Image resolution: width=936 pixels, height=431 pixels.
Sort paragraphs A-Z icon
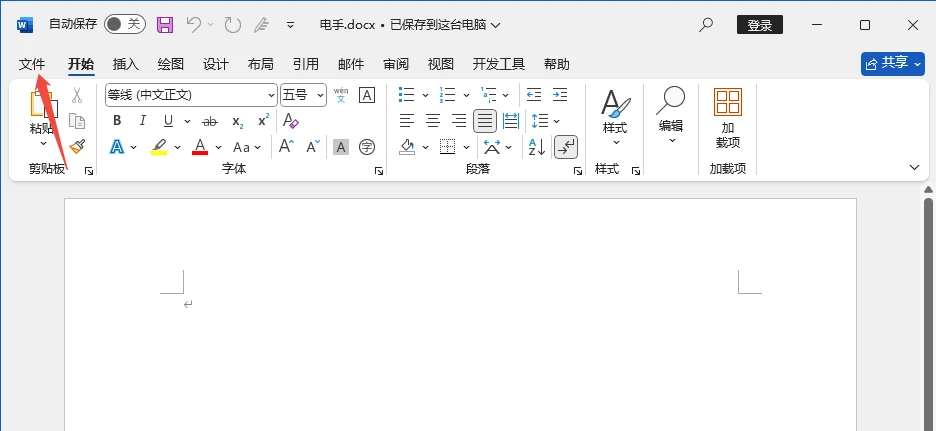[x=537, y=147]
